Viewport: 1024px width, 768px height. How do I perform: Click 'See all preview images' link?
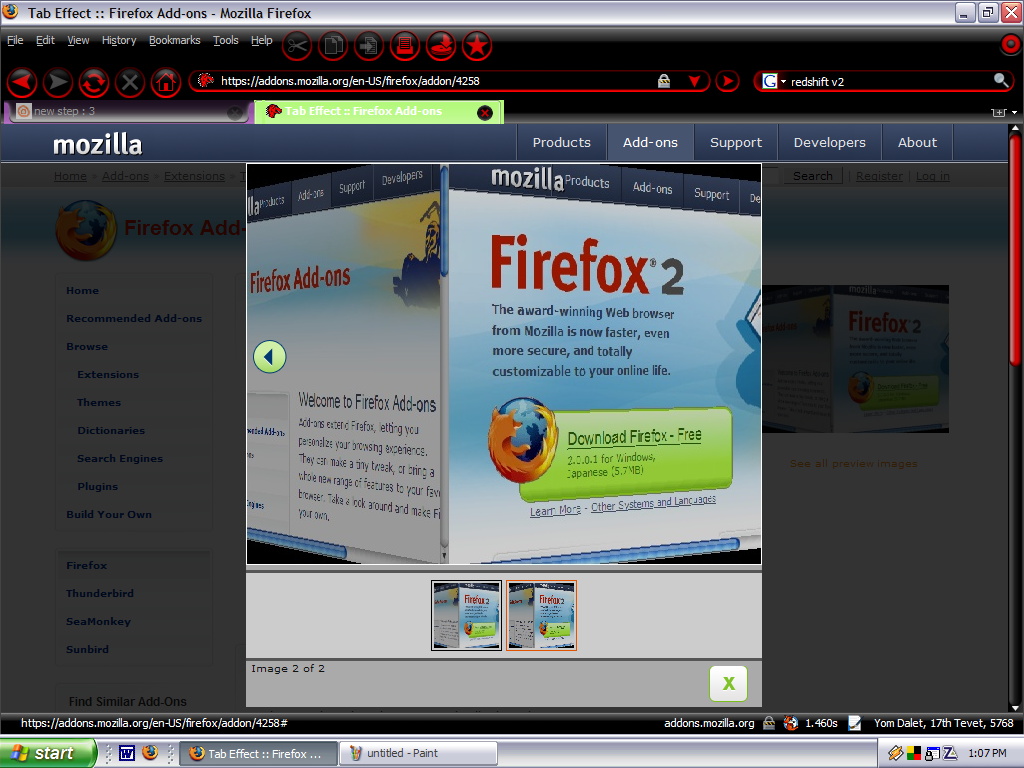click(x=853, y=463)
